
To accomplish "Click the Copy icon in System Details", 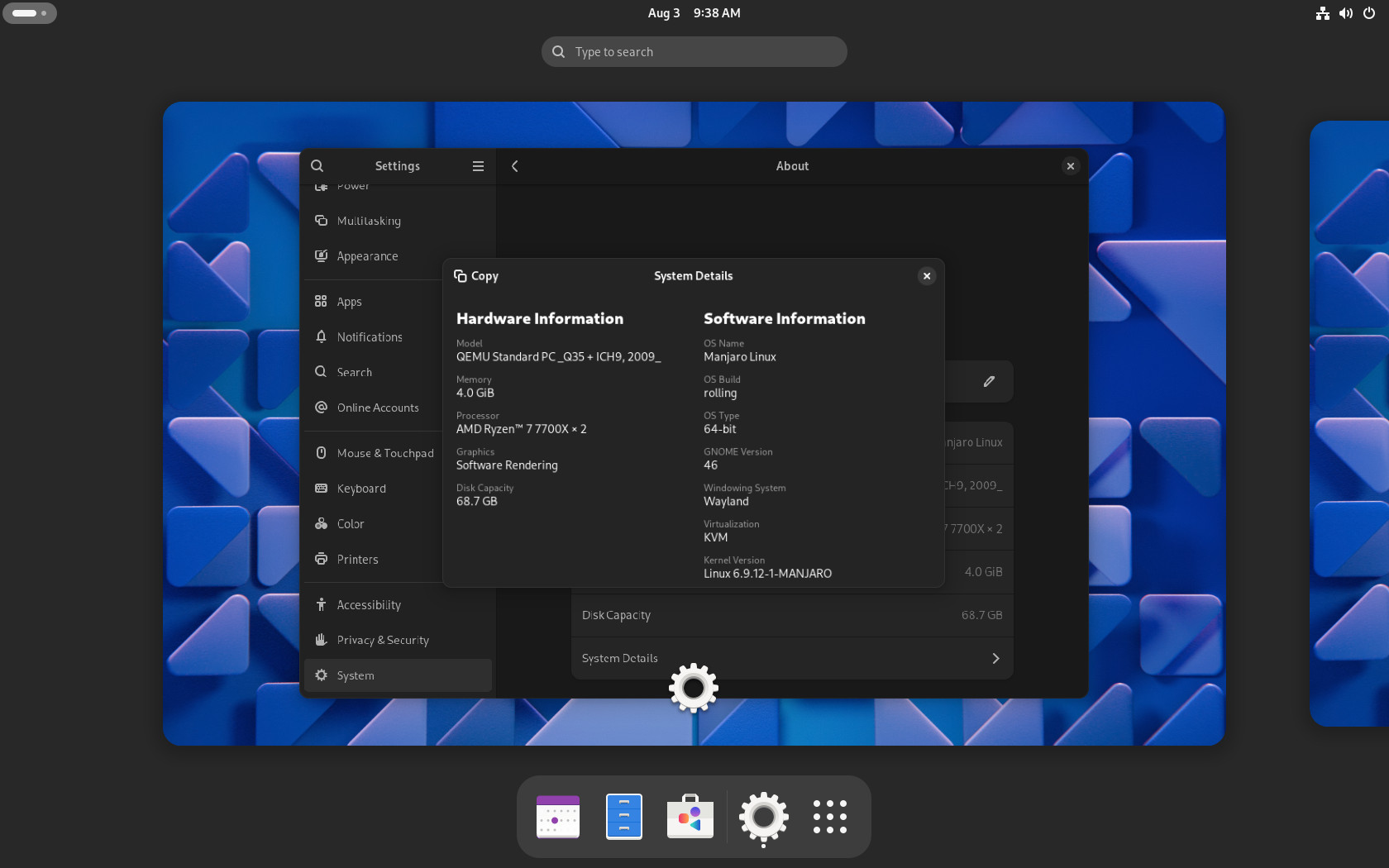I will (x=461, y=276).
